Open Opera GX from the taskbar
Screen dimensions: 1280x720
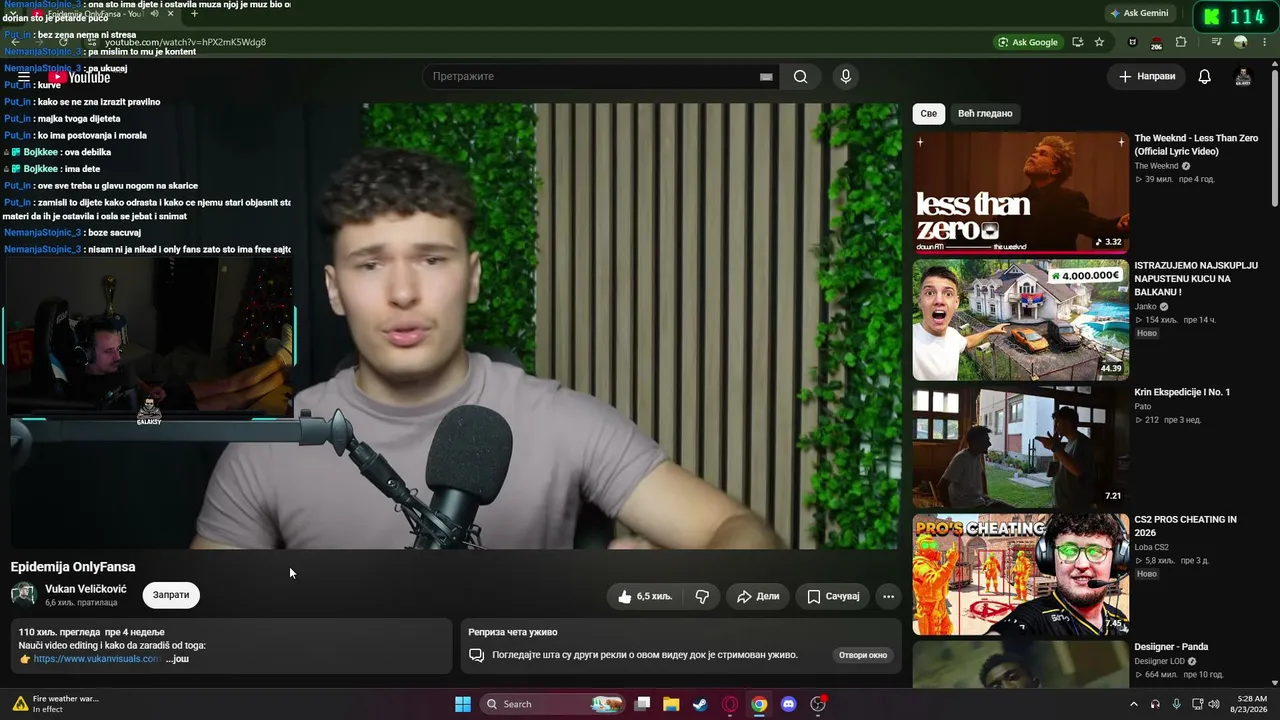[730, 704]
